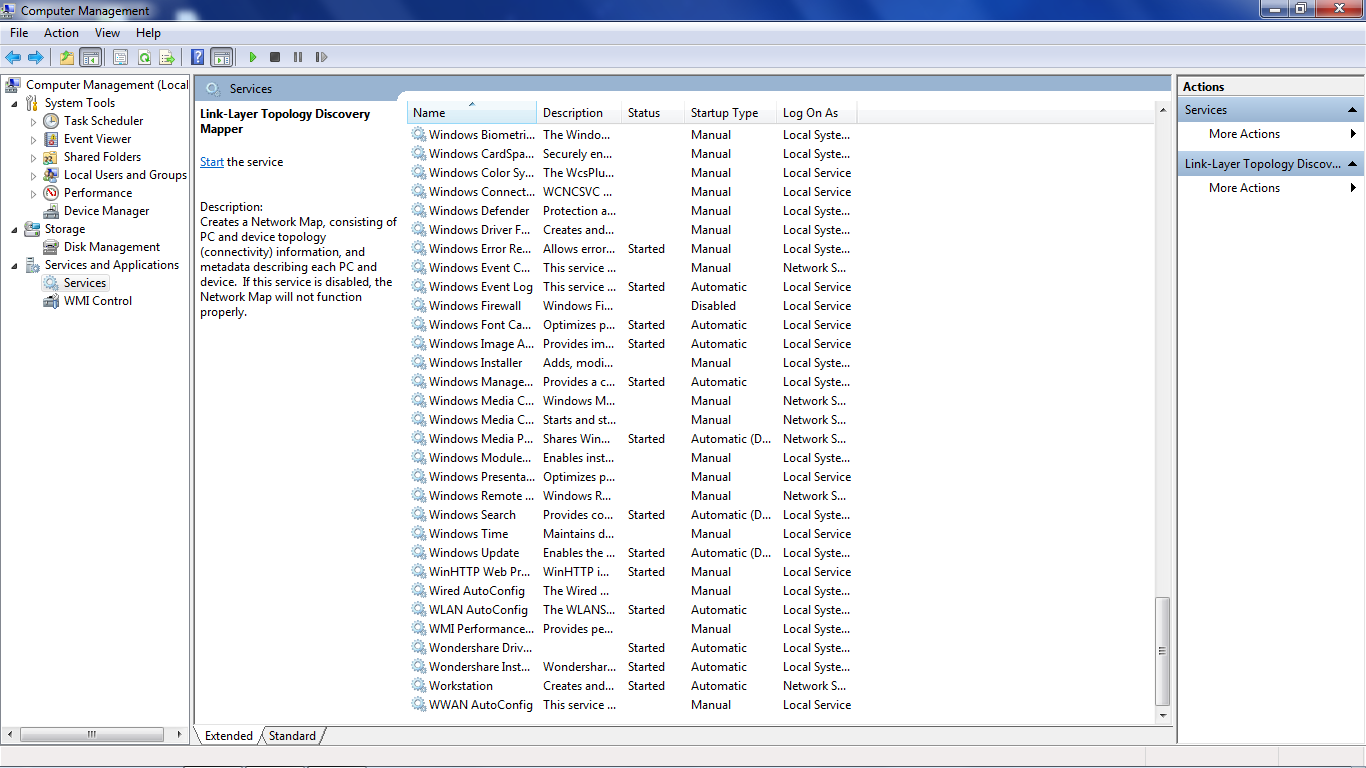
Task: Sort by the Description column header
Action: coord(580,113)
